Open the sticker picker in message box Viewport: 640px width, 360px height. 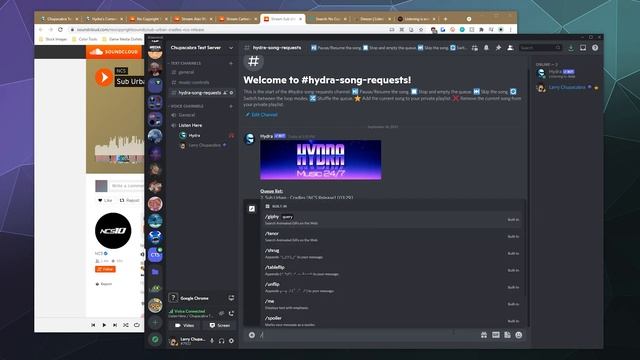pos(507,335)
